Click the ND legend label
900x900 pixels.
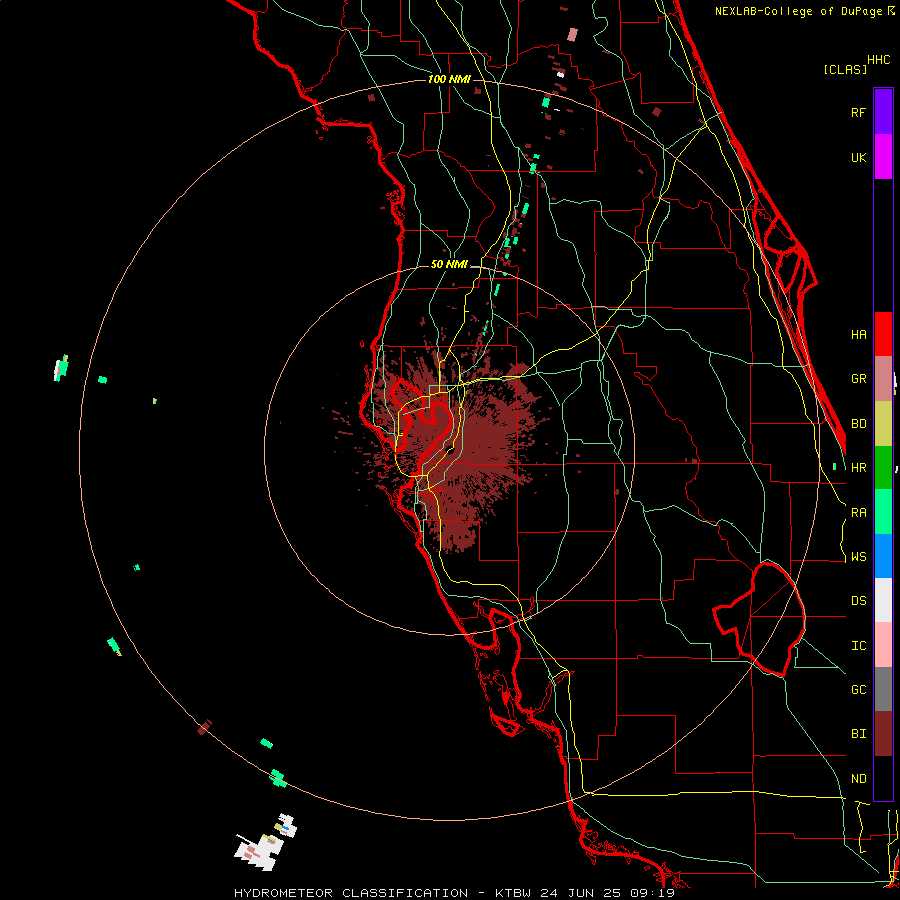click(x=859, y=779)
